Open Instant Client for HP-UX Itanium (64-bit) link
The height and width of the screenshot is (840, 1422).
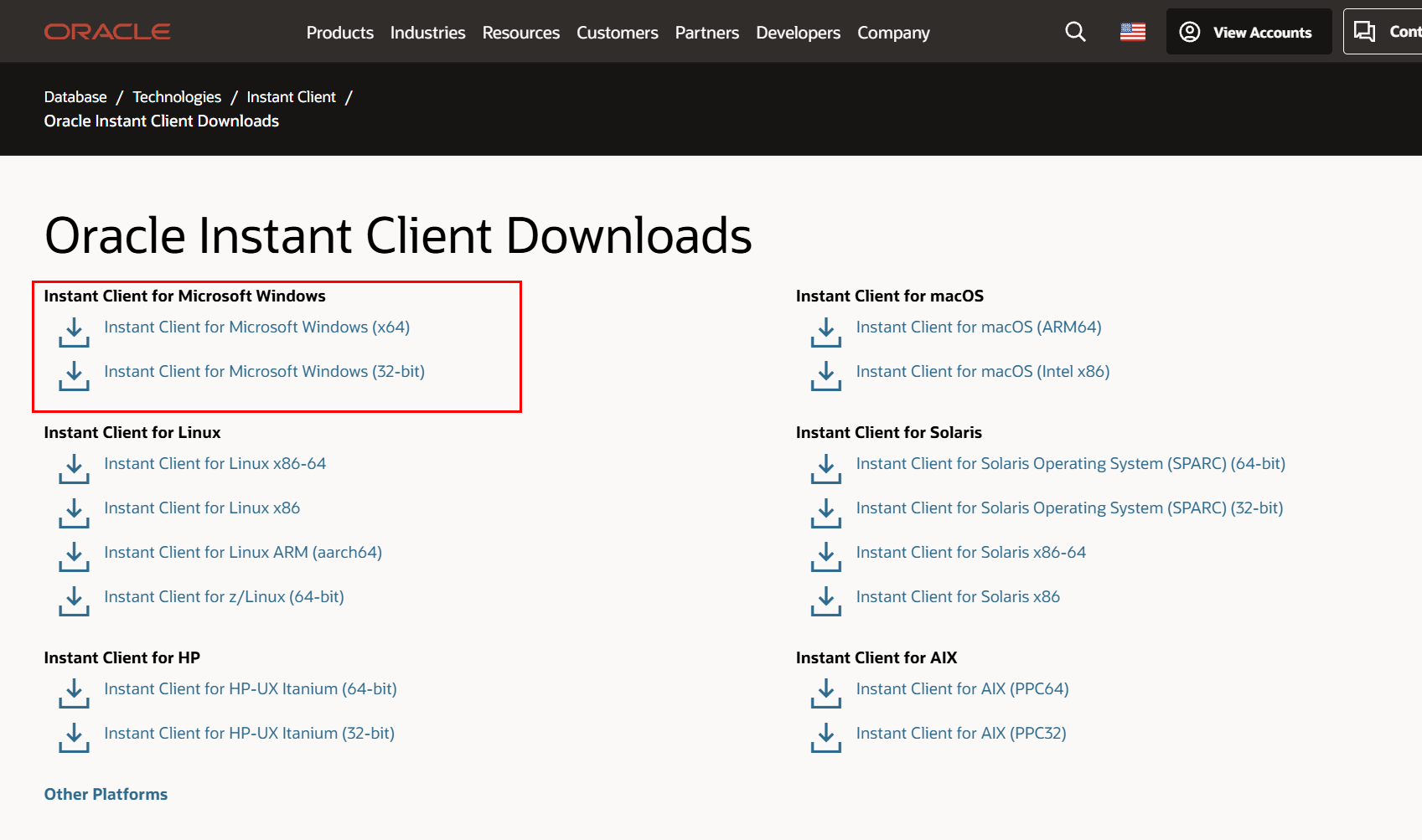pos(251,689)
